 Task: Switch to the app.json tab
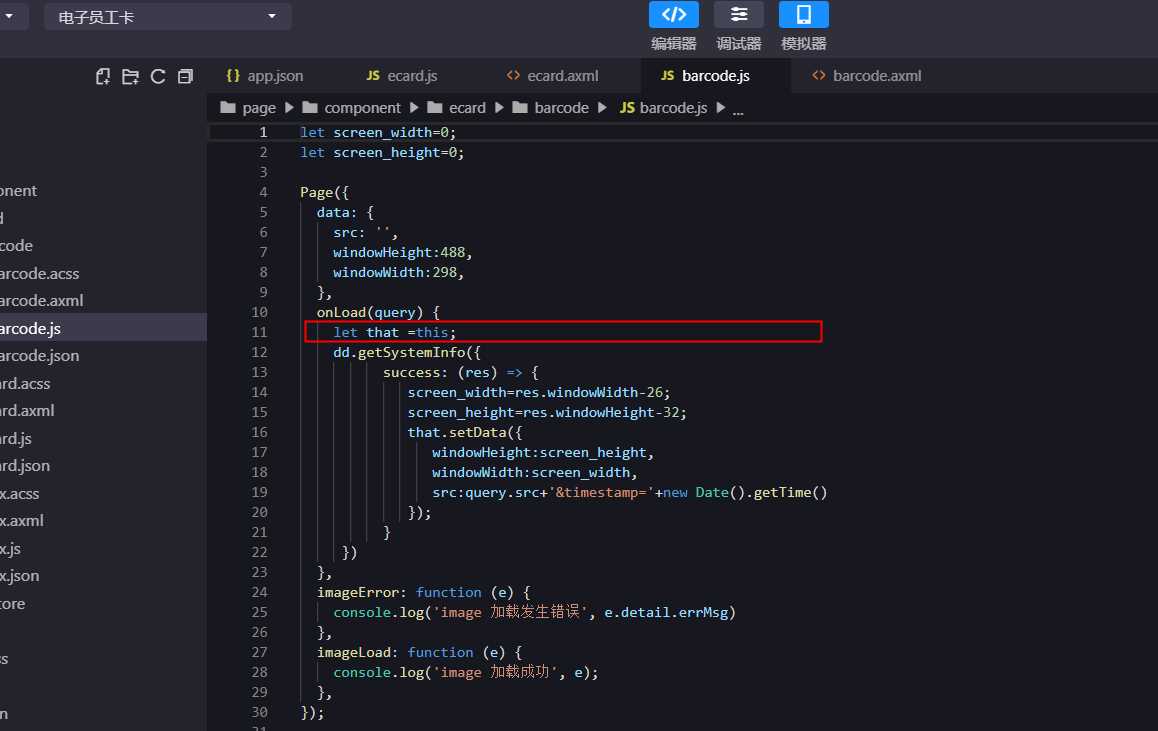click(x=264, y=75)
